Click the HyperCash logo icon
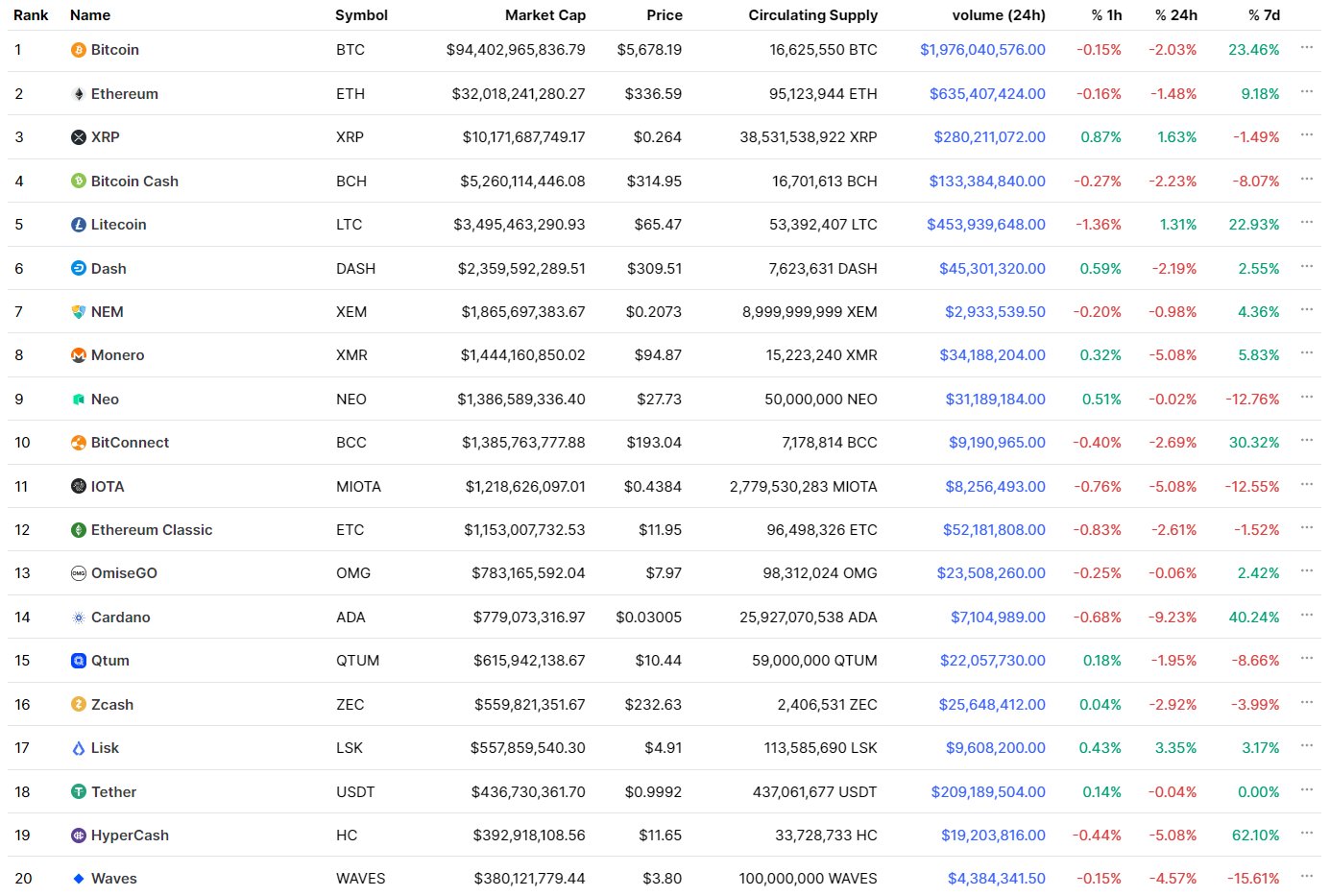Viewport: 1330px width, 896px height. [79, 835]
